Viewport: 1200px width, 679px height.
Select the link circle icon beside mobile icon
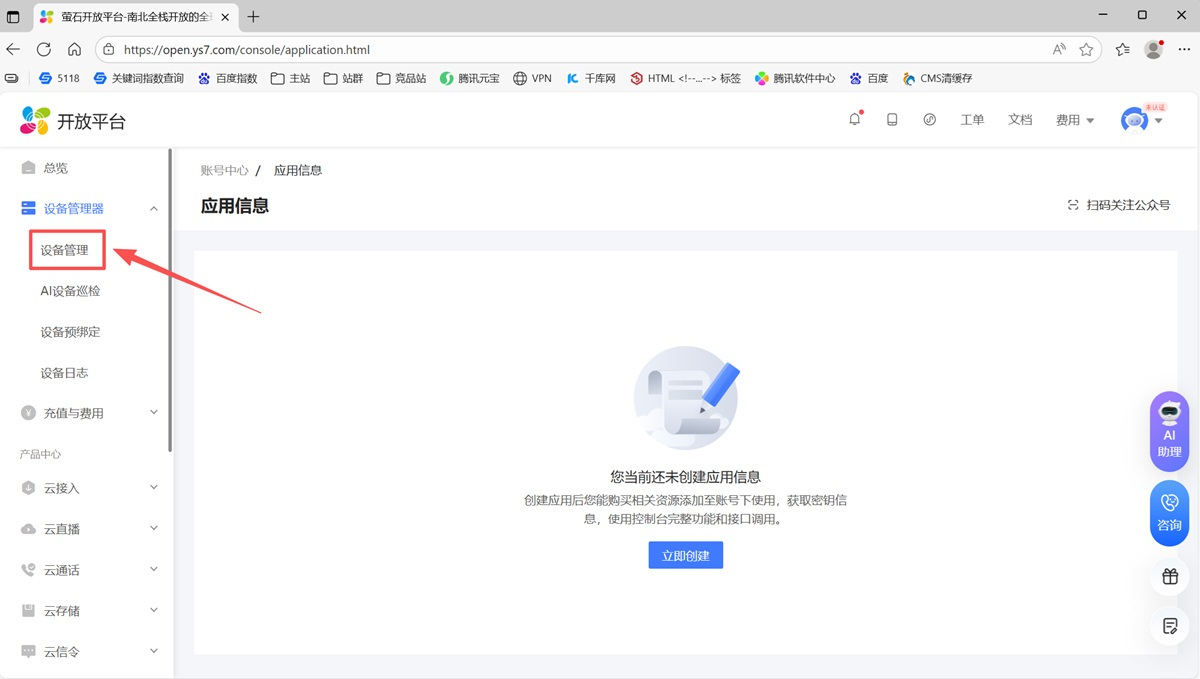(x=929, y=119)
